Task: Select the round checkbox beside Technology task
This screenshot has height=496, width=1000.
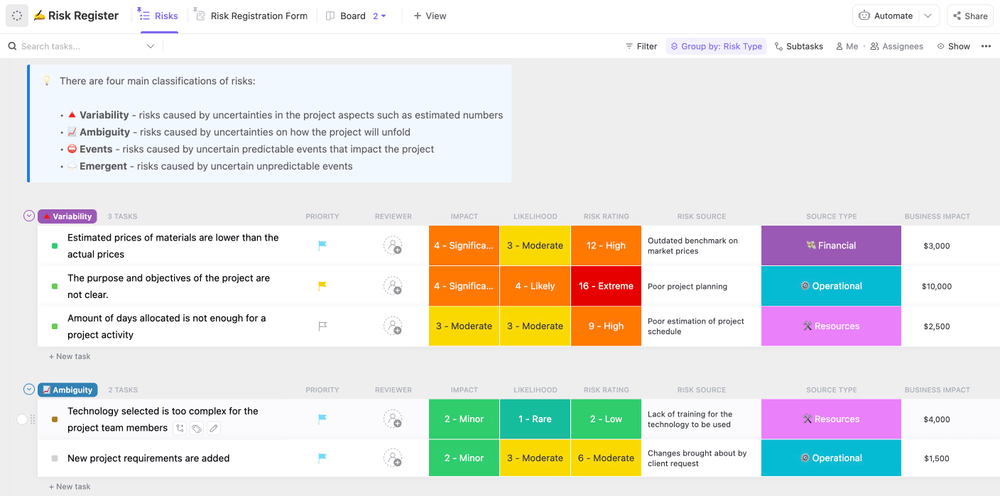Action: click(x=22, y=419)
